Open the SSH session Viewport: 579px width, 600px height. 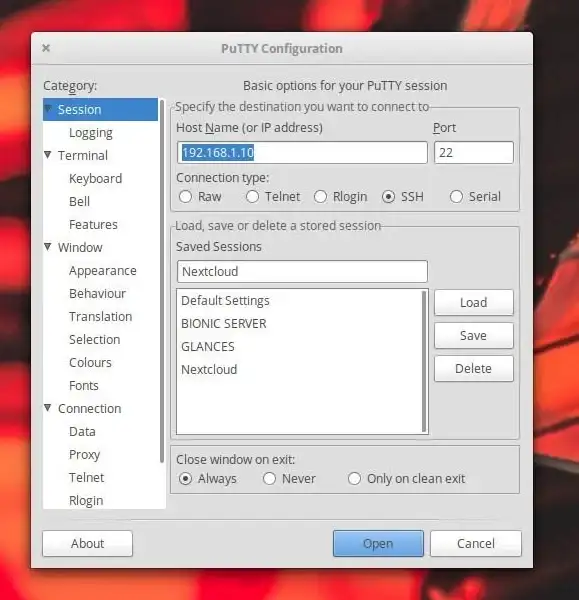coord(378,543)
